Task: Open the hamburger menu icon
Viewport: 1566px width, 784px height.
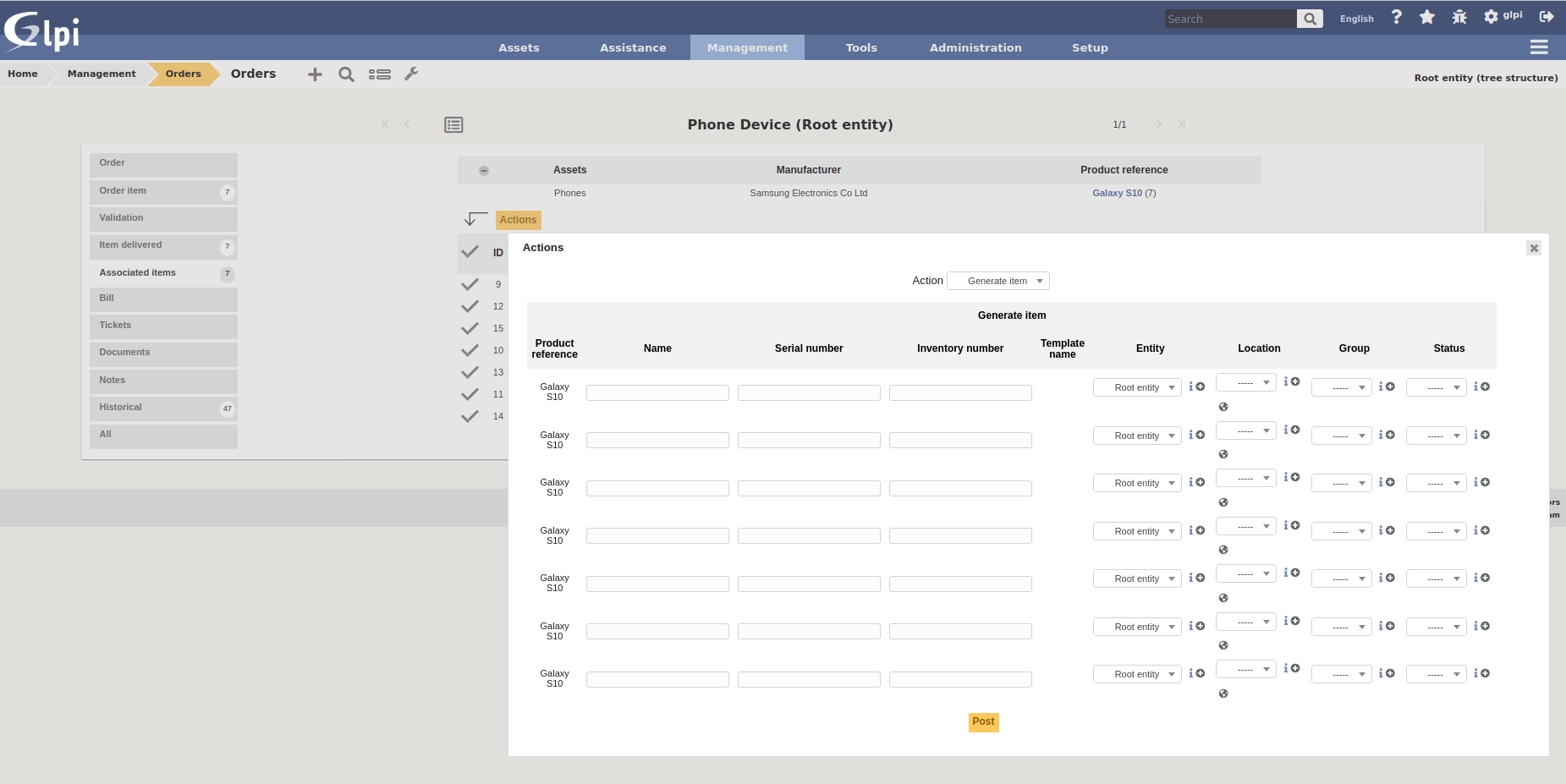Action: point(1538,47)
